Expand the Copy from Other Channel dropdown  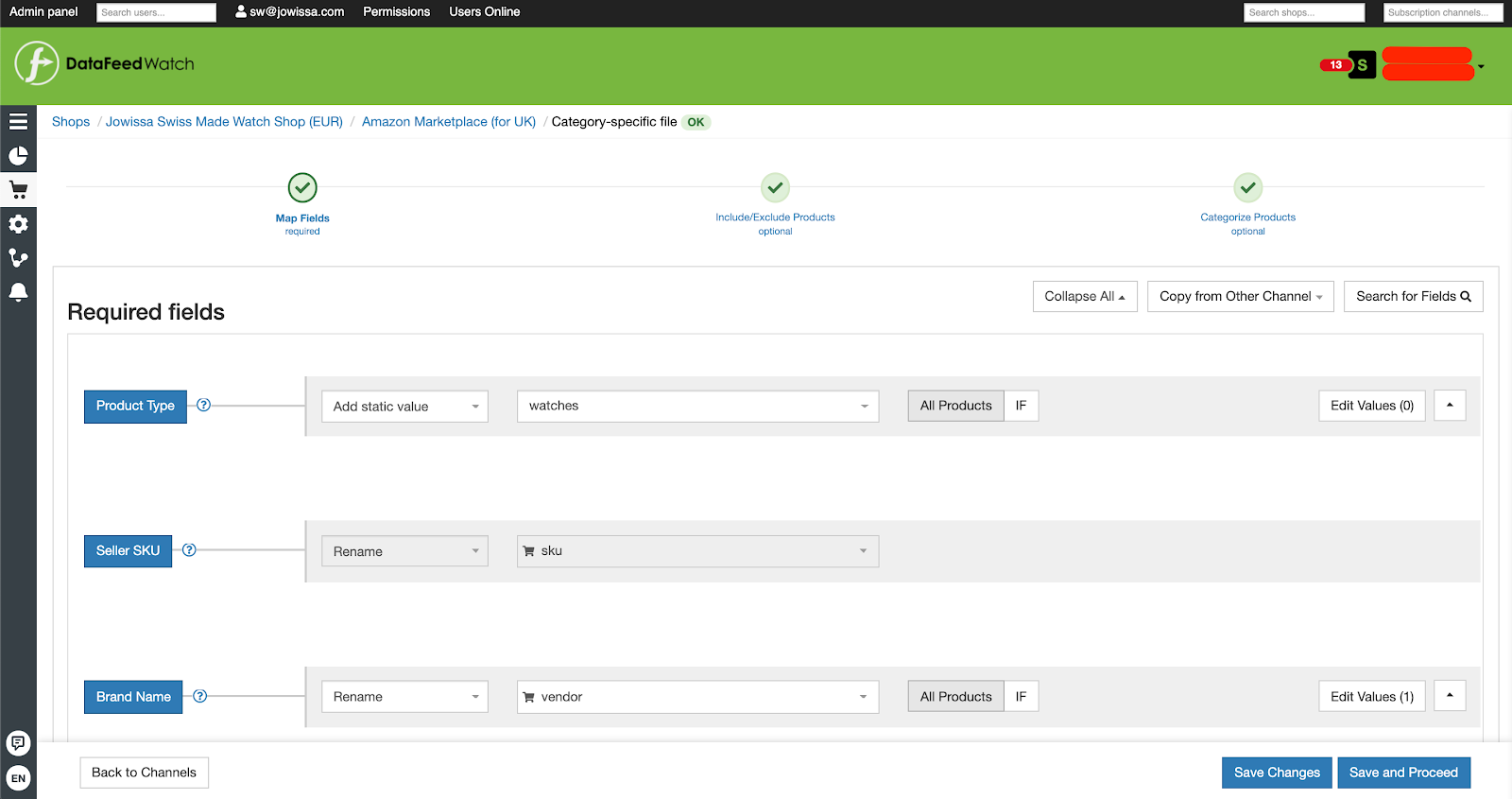coord(1240,296)
